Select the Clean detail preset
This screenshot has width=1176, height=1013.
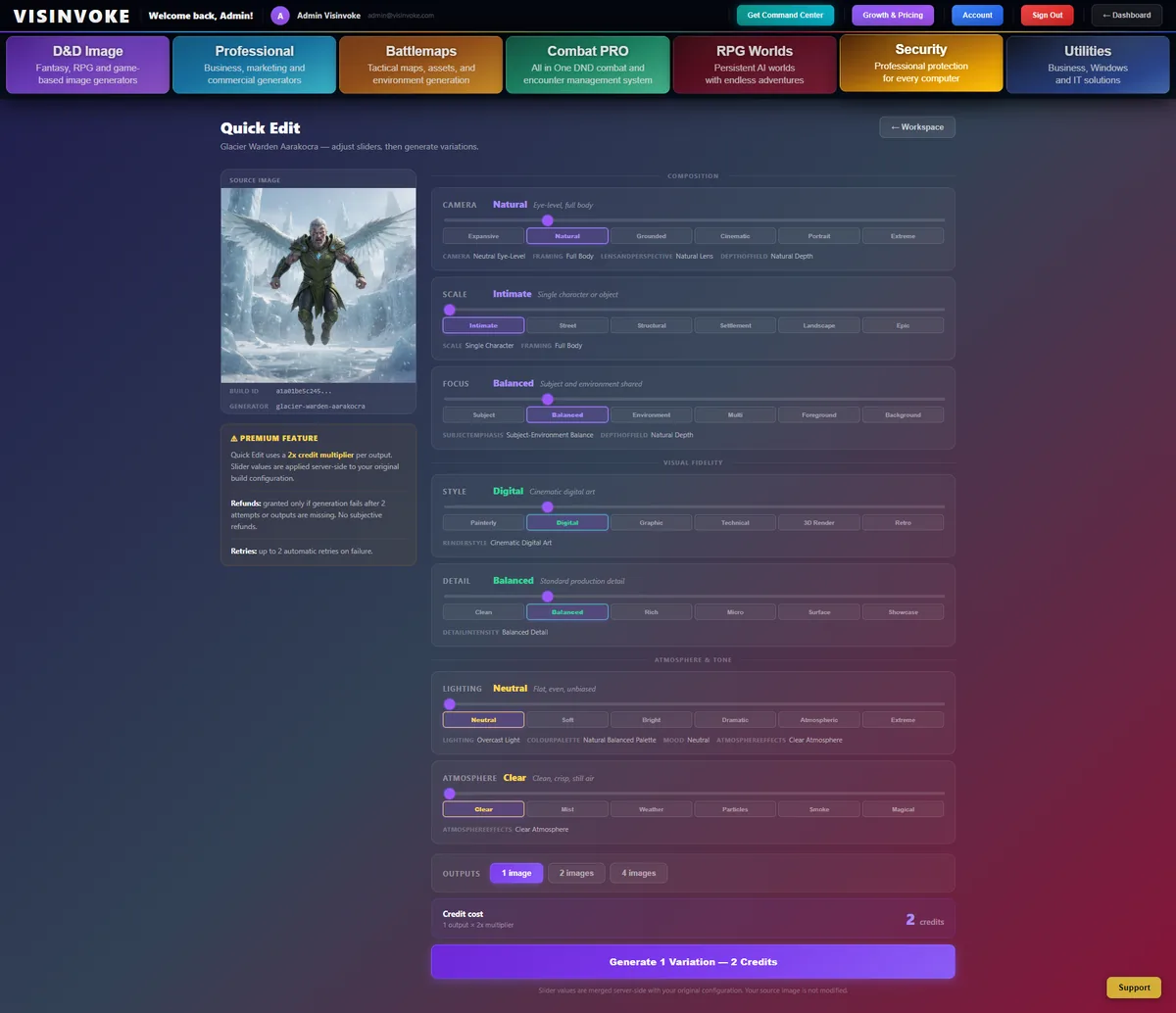tap(483, 611)
